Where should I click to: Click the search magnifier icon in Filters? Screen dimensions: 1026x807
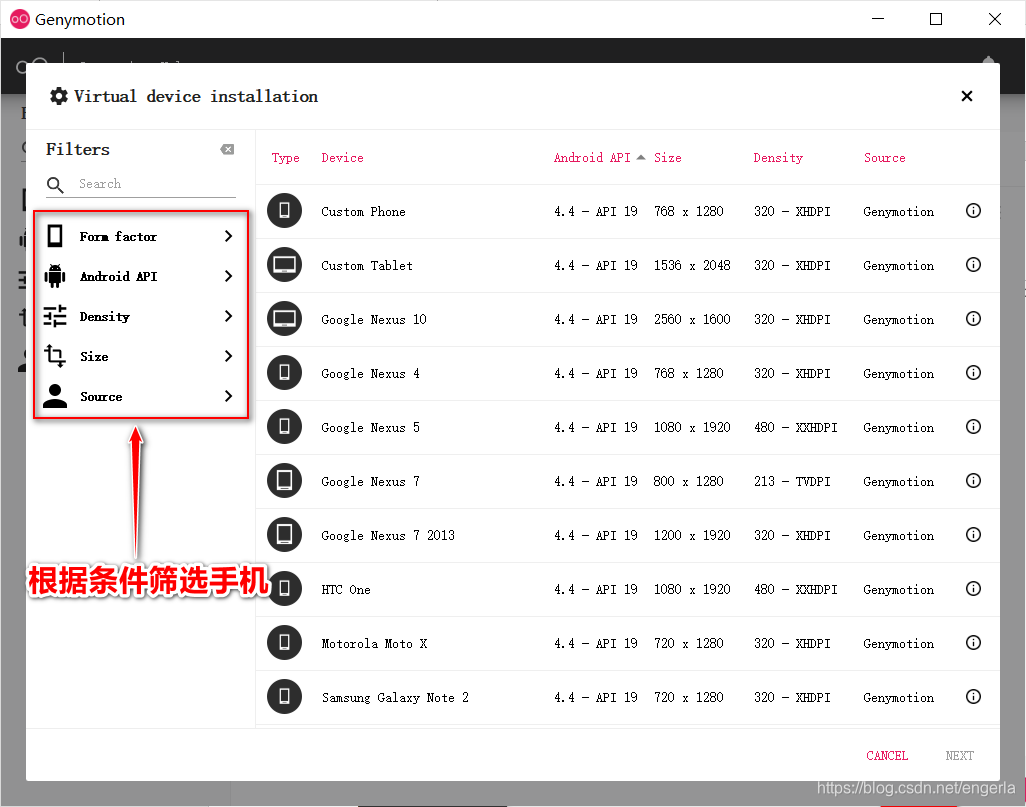point(56,185)
